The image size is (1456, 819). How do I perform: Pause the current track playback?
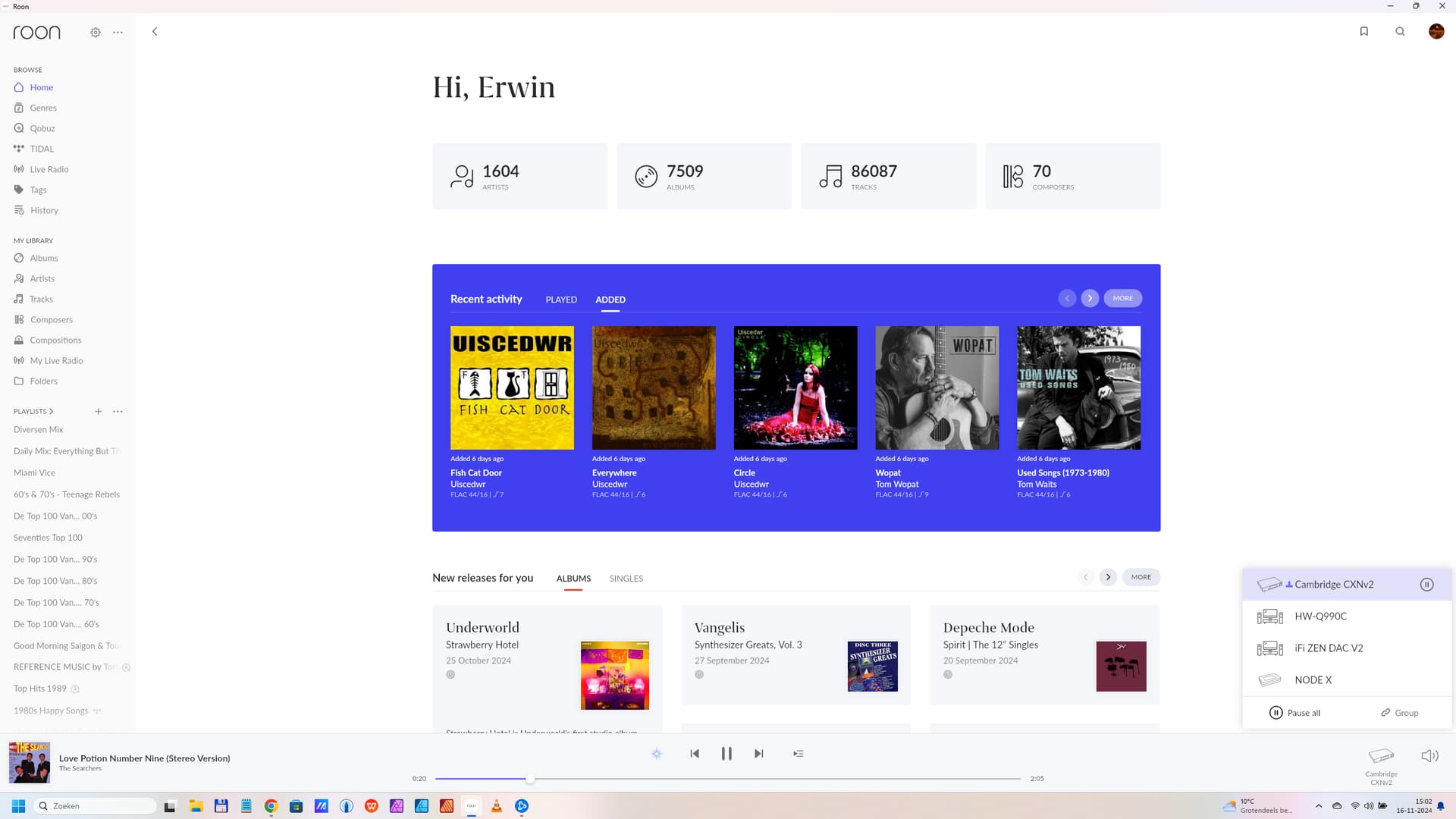coord(726,754)
